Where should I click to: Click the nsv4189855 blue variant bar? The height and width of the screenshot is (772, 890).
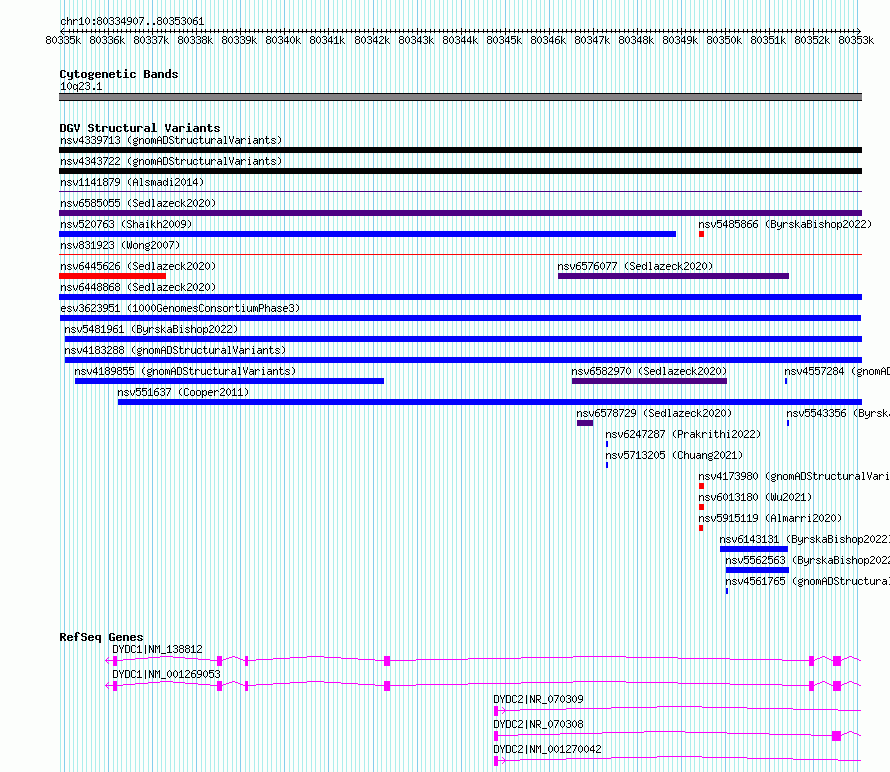[229, 381]
